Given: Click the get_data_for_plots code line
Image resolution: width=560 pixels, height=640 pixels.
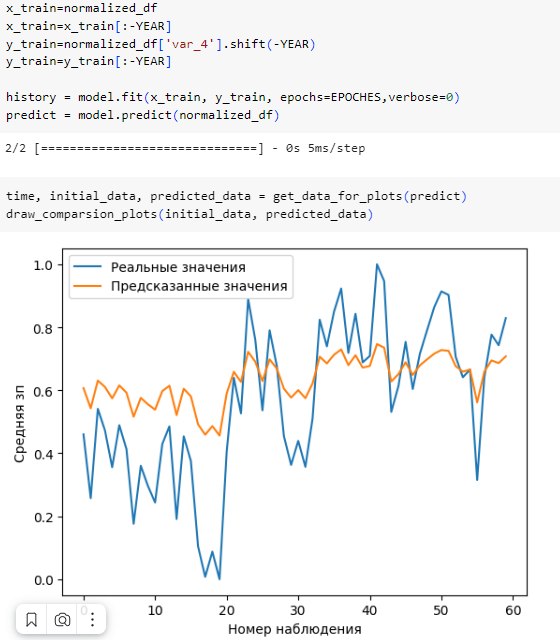Looking at the screenshot, I should (236, 196).
